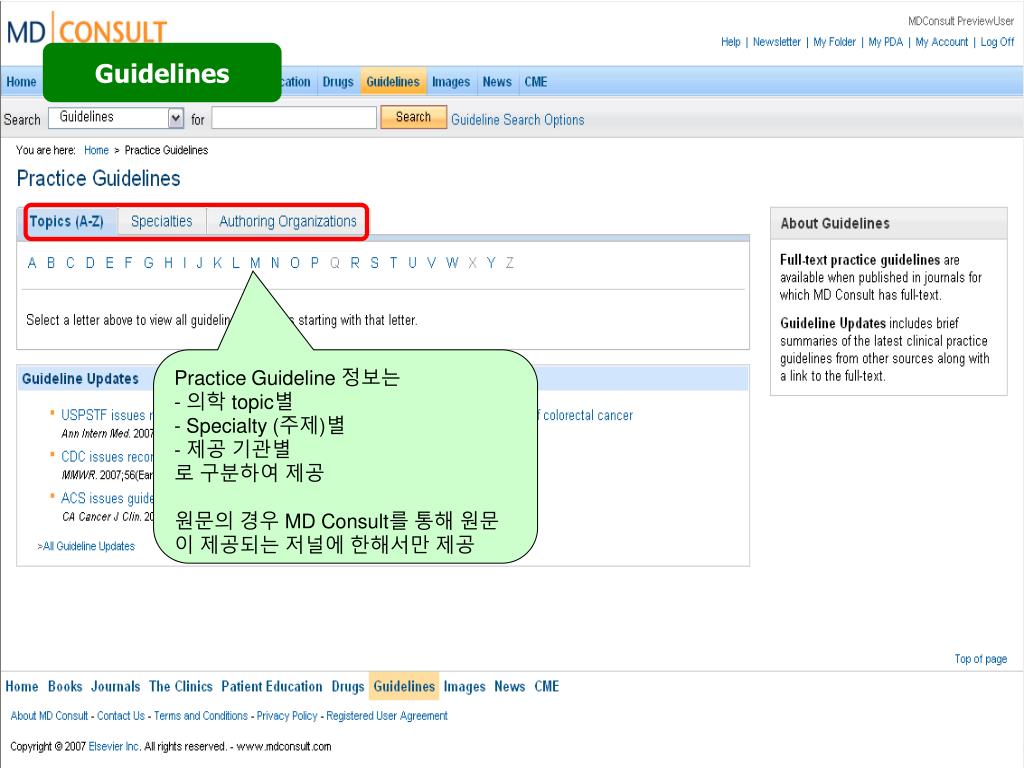This screenshot has height=768, width=1024.
Task: Open CME in the footer navigation
Action: pos(547,686)
